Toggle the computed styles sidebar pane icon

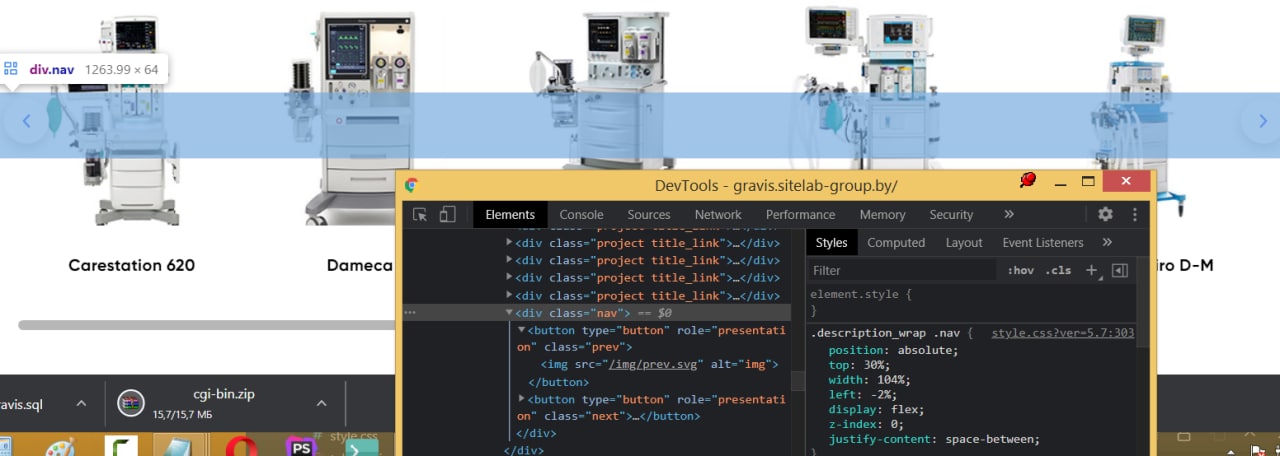[1120, 270]
